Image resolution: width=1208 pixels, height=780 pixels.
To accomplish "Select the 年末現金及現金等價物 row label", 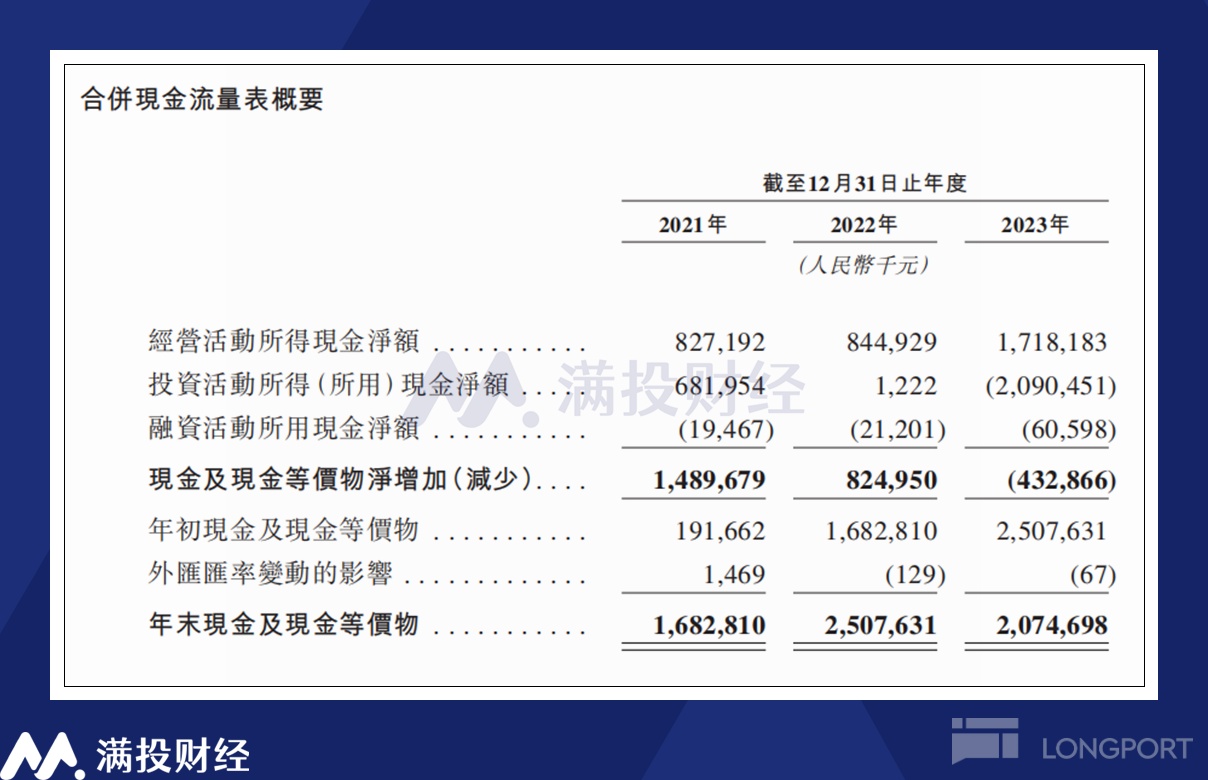I will [283, 626].
